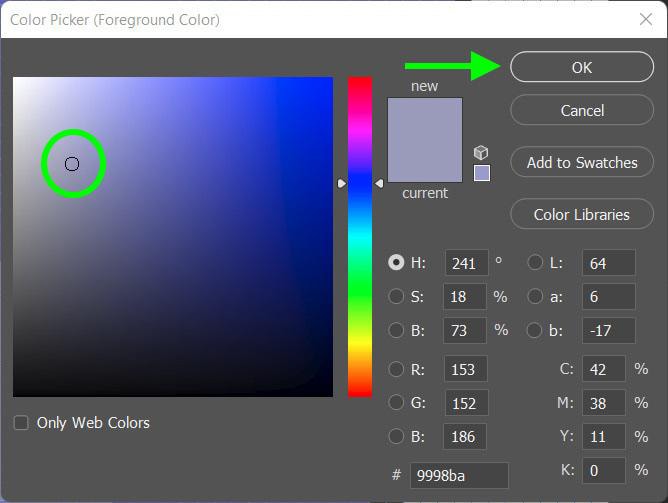Click the small color selection circle marker
The width and height of the screenshot is (668, 503).
coord(72,164)
